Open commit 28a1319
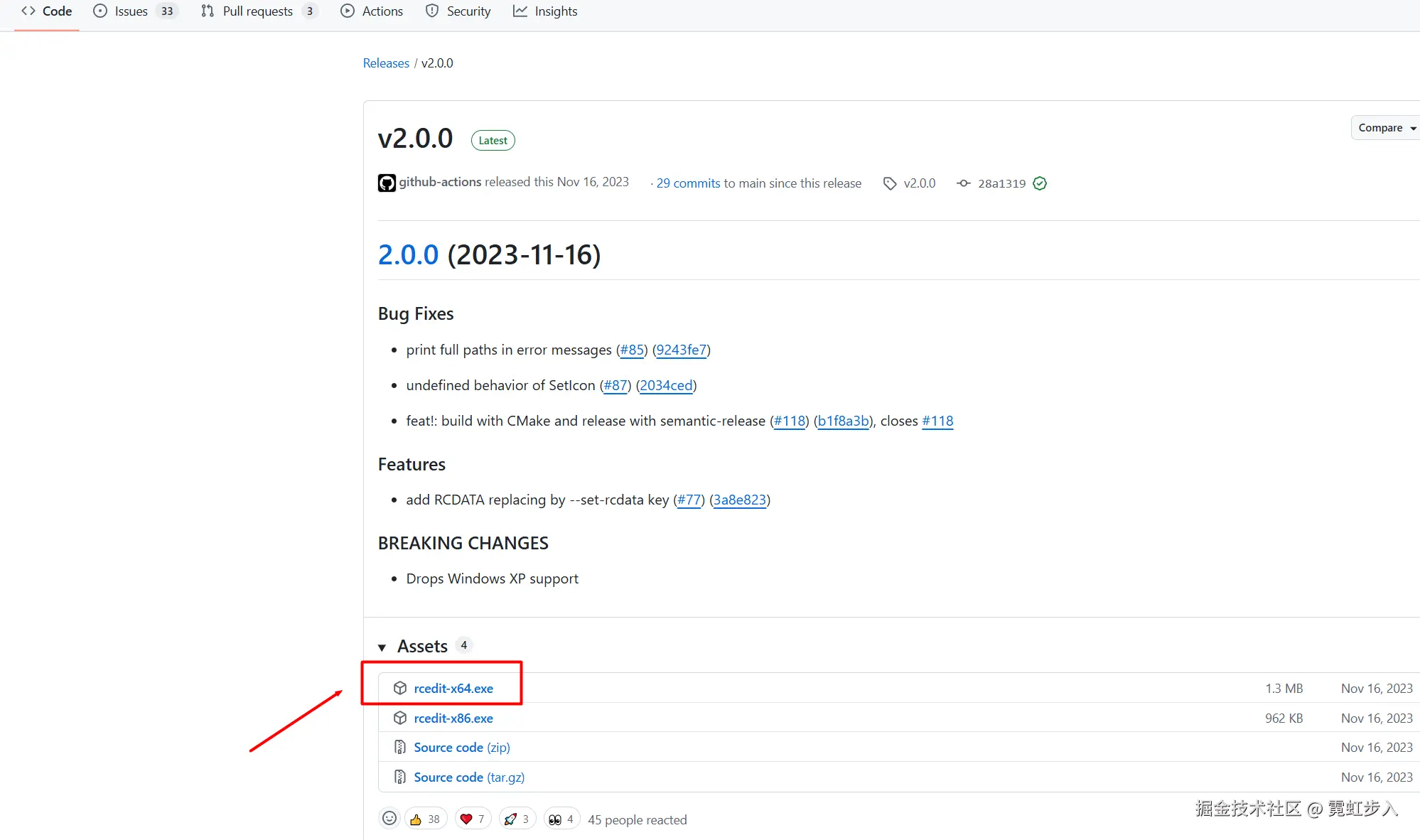Screen dimensions: 1420x840 [1001, 183]
